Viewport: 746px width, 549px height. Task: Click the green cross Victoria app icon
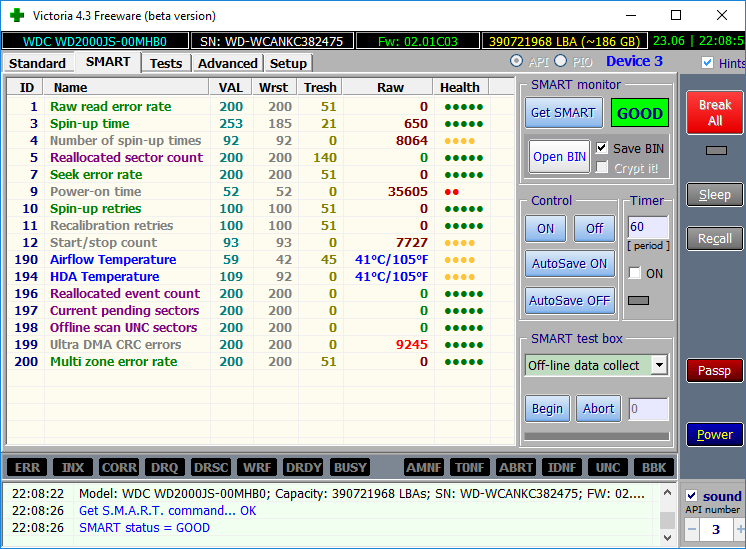17,15
